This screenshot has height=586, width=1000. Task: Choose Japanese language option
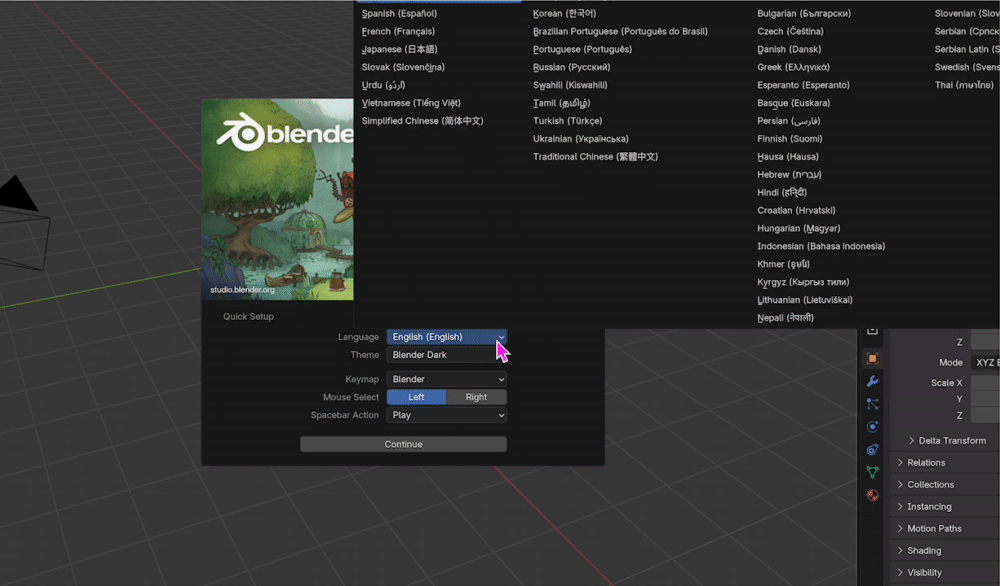[x=399, y=49]
